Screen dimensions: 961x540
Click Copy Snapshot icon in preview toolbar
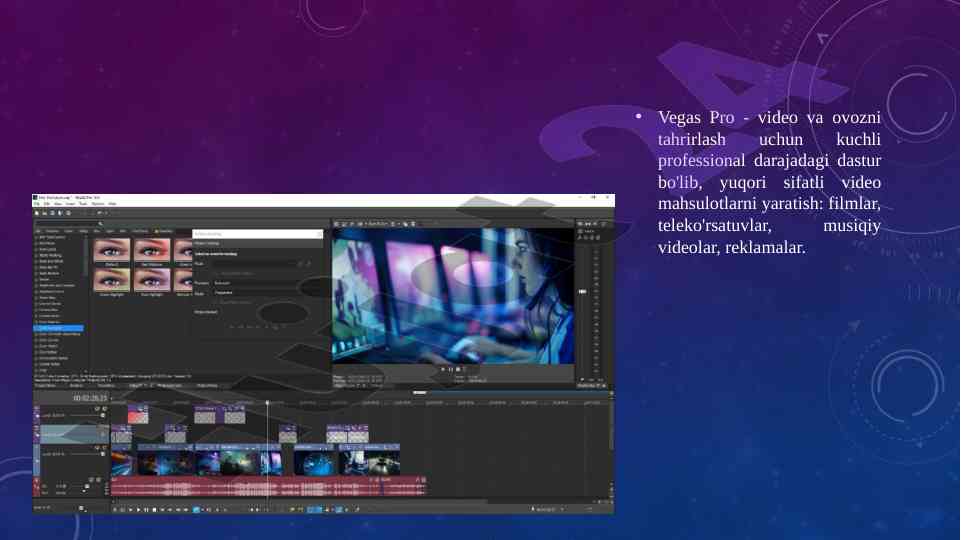[x=405, y=224]
